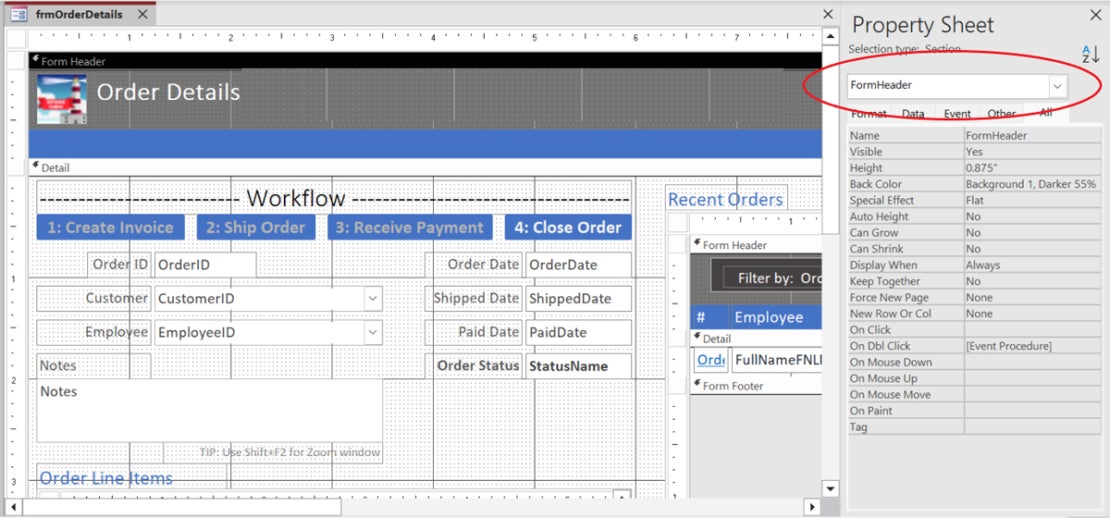The height and width of the screenshot is (518, 1110).
Task: Click the vertical scrollbar down arrow
Action: [830, 488]
